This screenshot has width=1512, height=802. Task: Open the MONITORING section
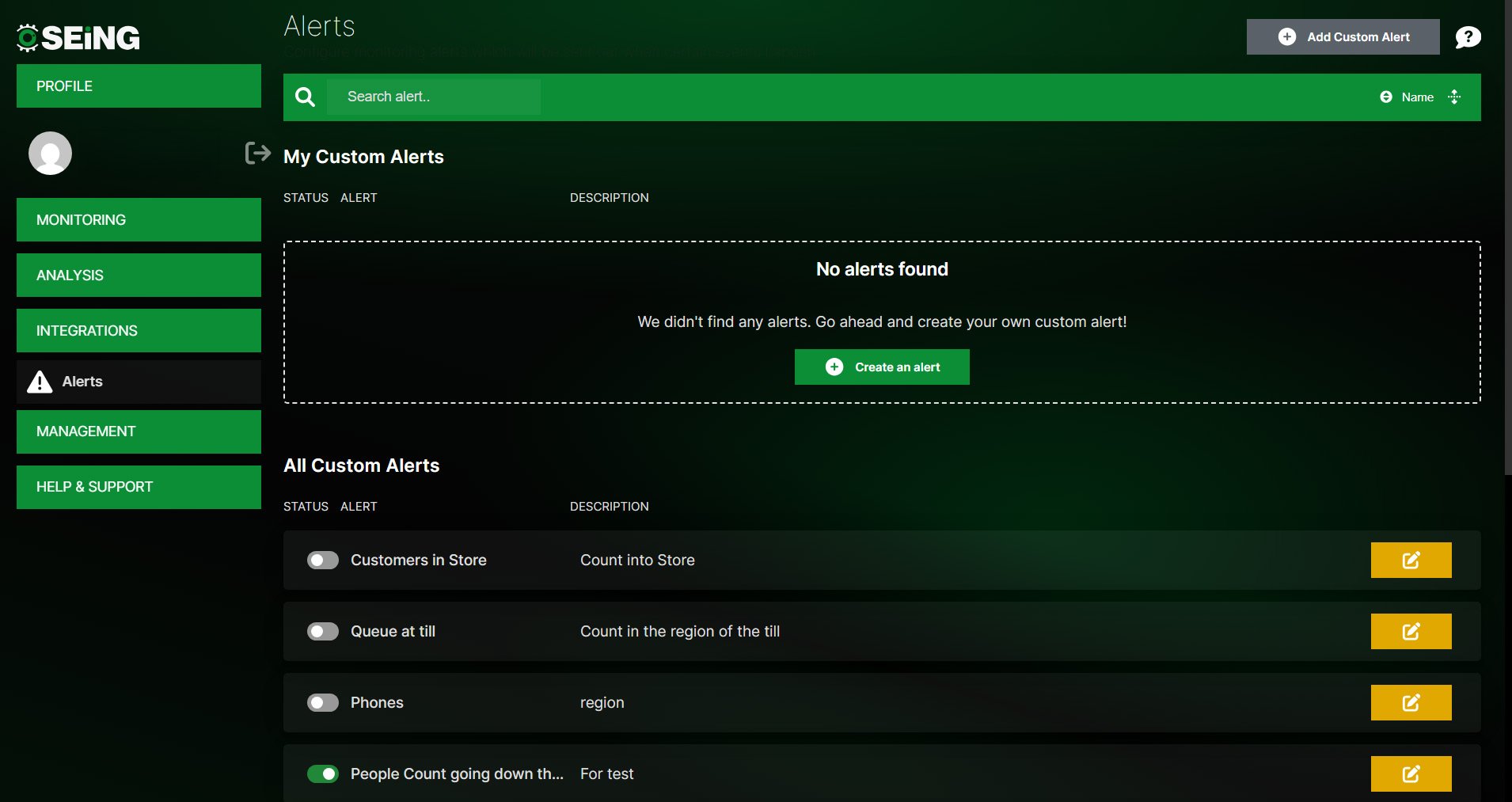coord(139,219)
